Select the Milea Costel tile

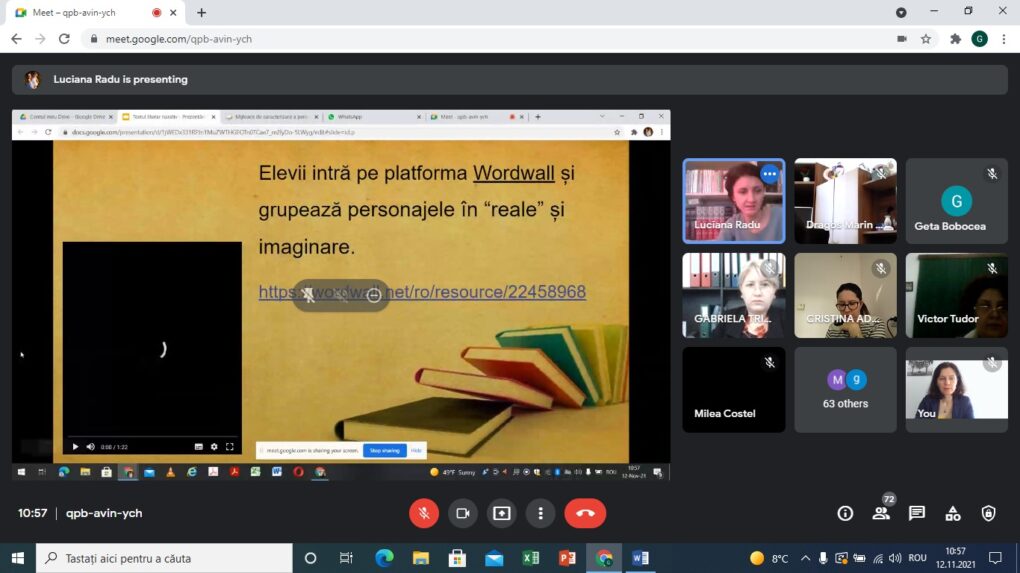point(733,390)
